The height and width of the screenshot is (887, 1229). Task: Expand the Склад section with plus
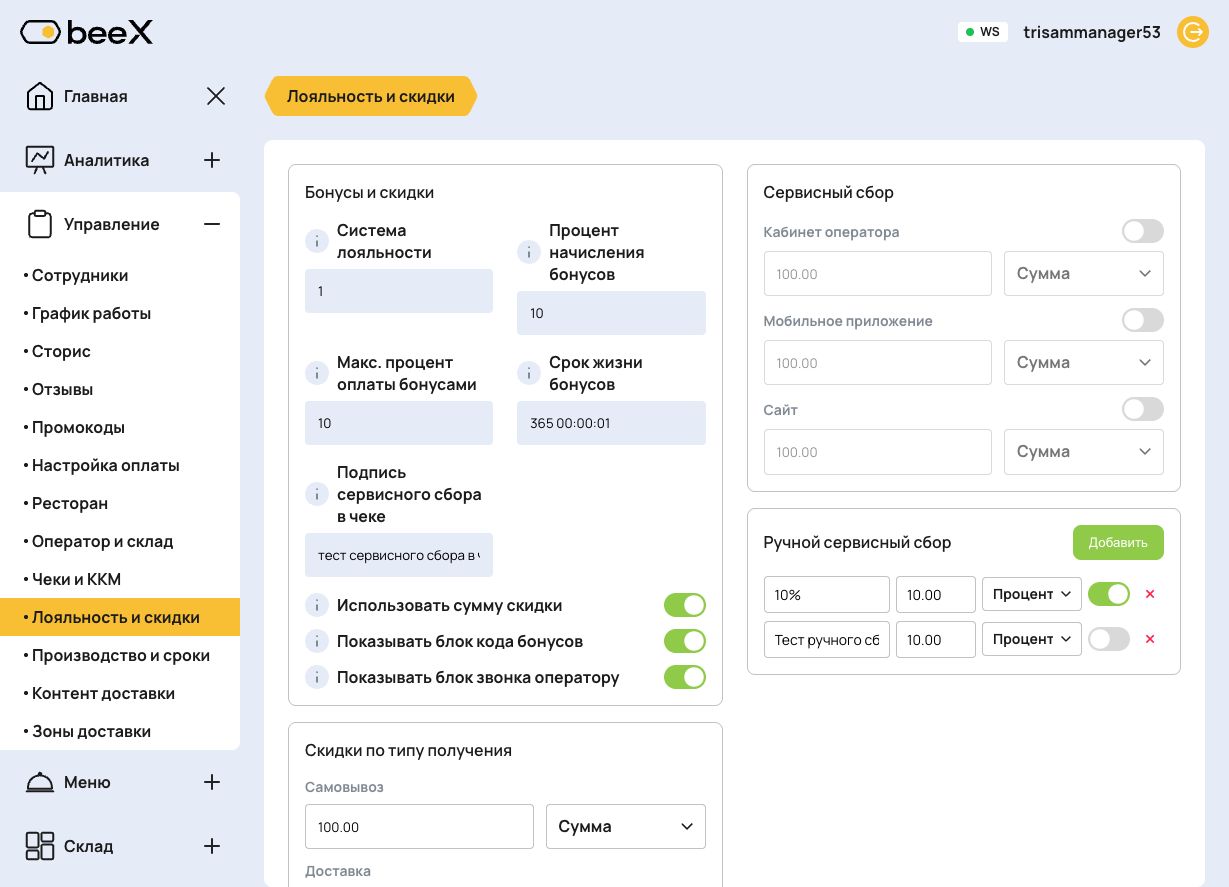[x=212, y=846]
